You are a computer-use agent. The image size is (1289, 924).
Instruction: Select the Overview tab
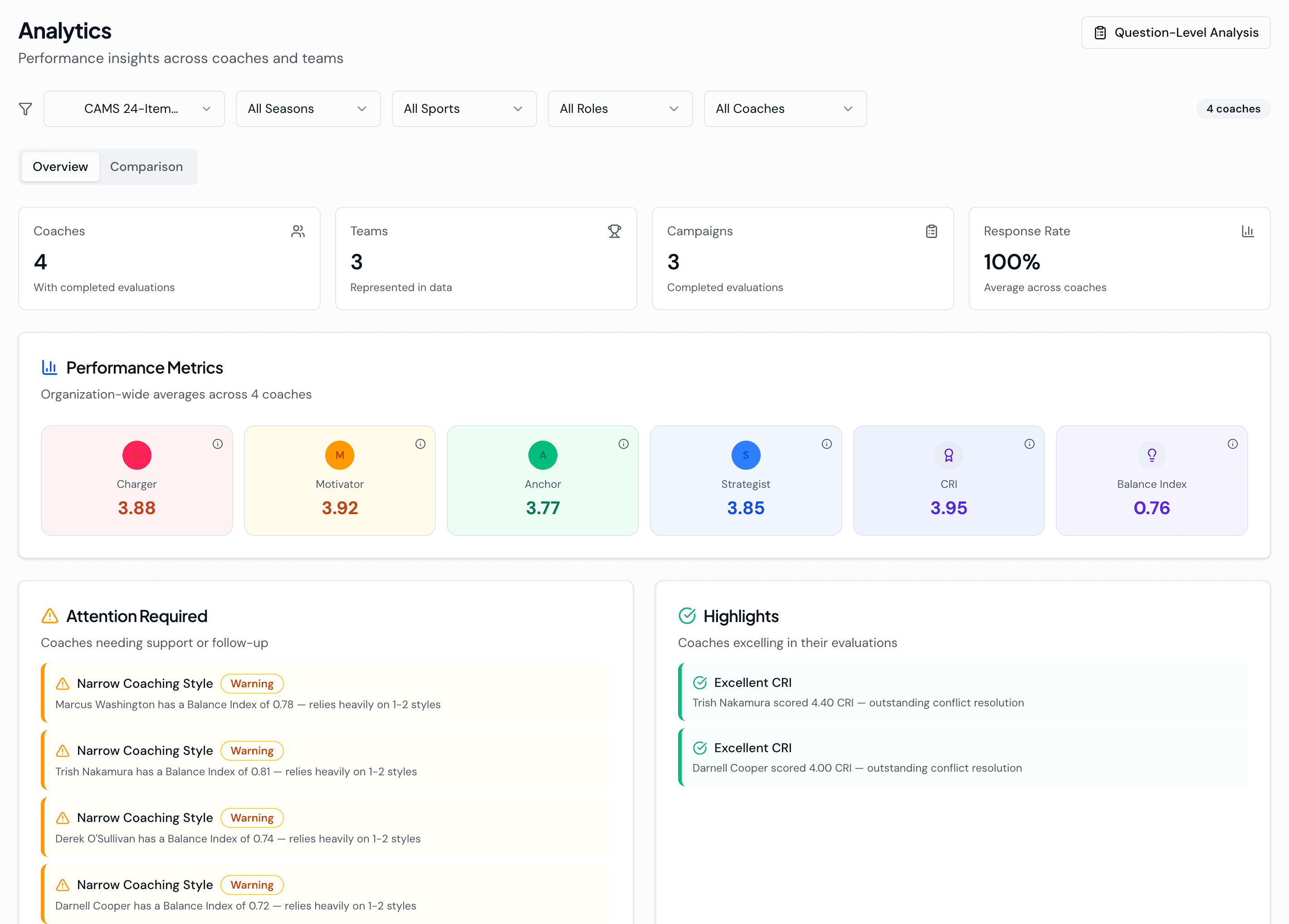pyautogui.click(x=60, y=166)
